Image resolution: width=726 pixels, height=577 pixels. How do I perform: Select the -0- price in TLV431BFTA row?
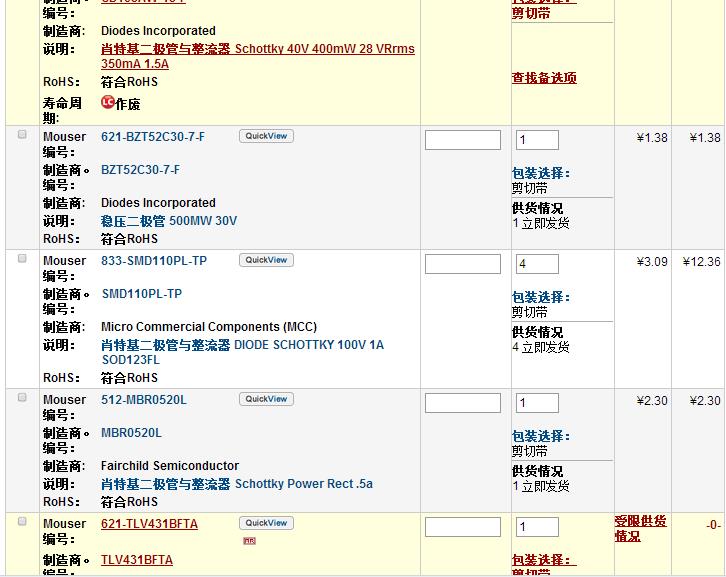pos(713,525)
